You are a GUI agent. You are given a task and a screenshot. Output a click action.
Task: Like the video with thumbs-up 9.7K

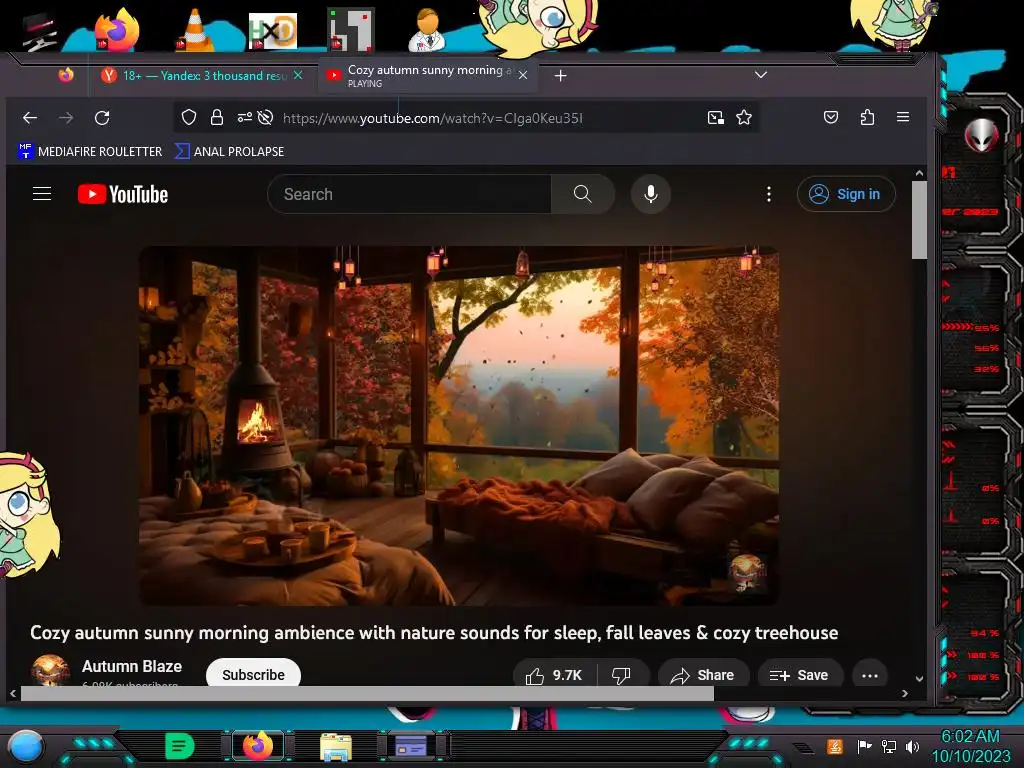pos(554,675)
